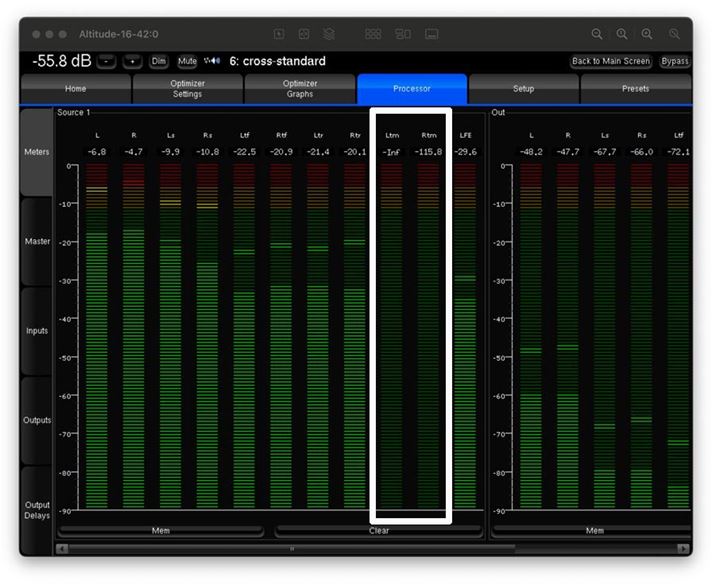The height and width of the screenshot is (584, 715).
Task: Click the fit-to-screen icon in title bar
Action: 304,34
